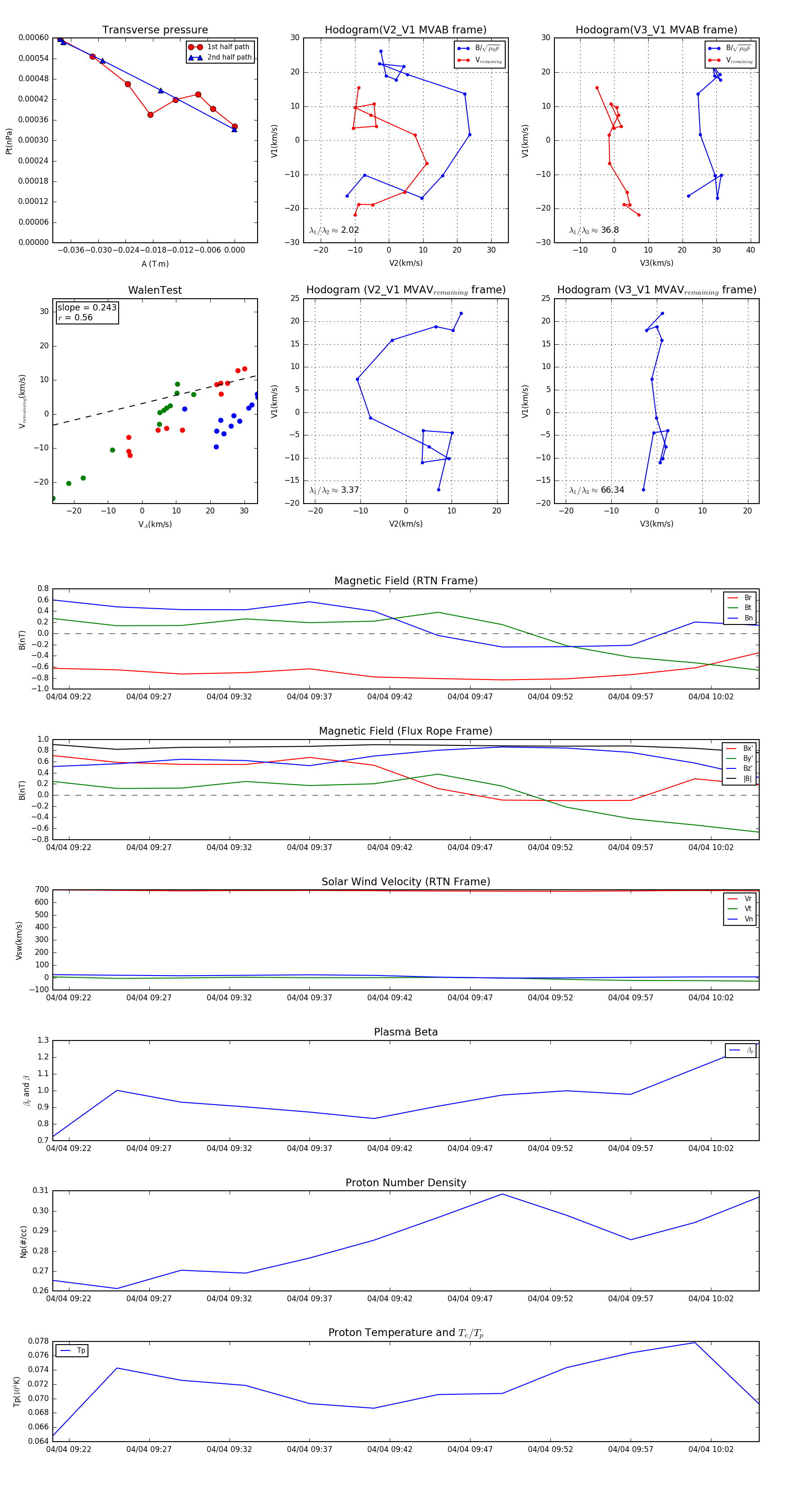The height and width of the screenshot is (1489, 812).
Task: Click the 'Magnetic Field (RTN Frame)' title
Action: [406, 581]
